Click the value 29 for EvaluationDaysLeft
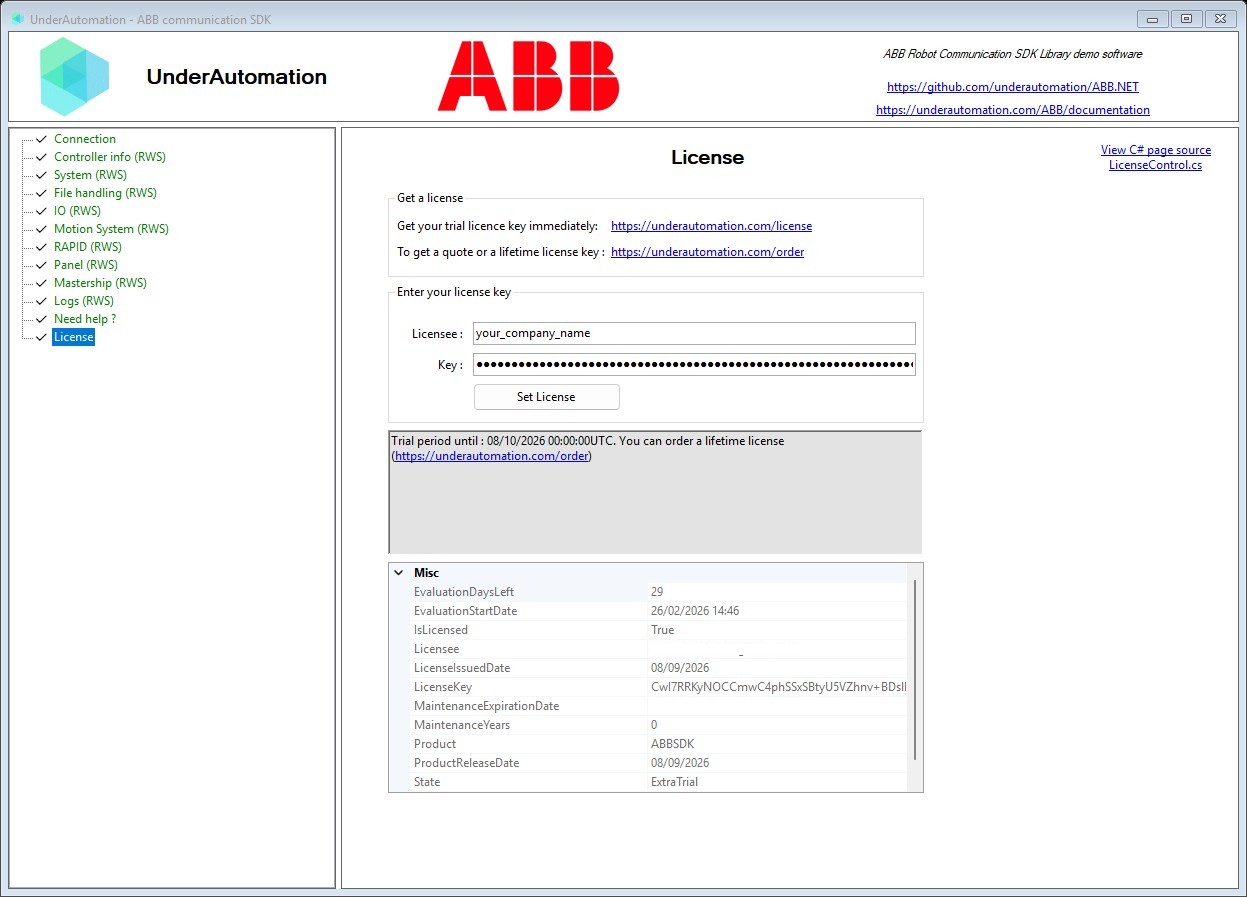The height and width of the screenshot is (897, 1247). [657, 592]
